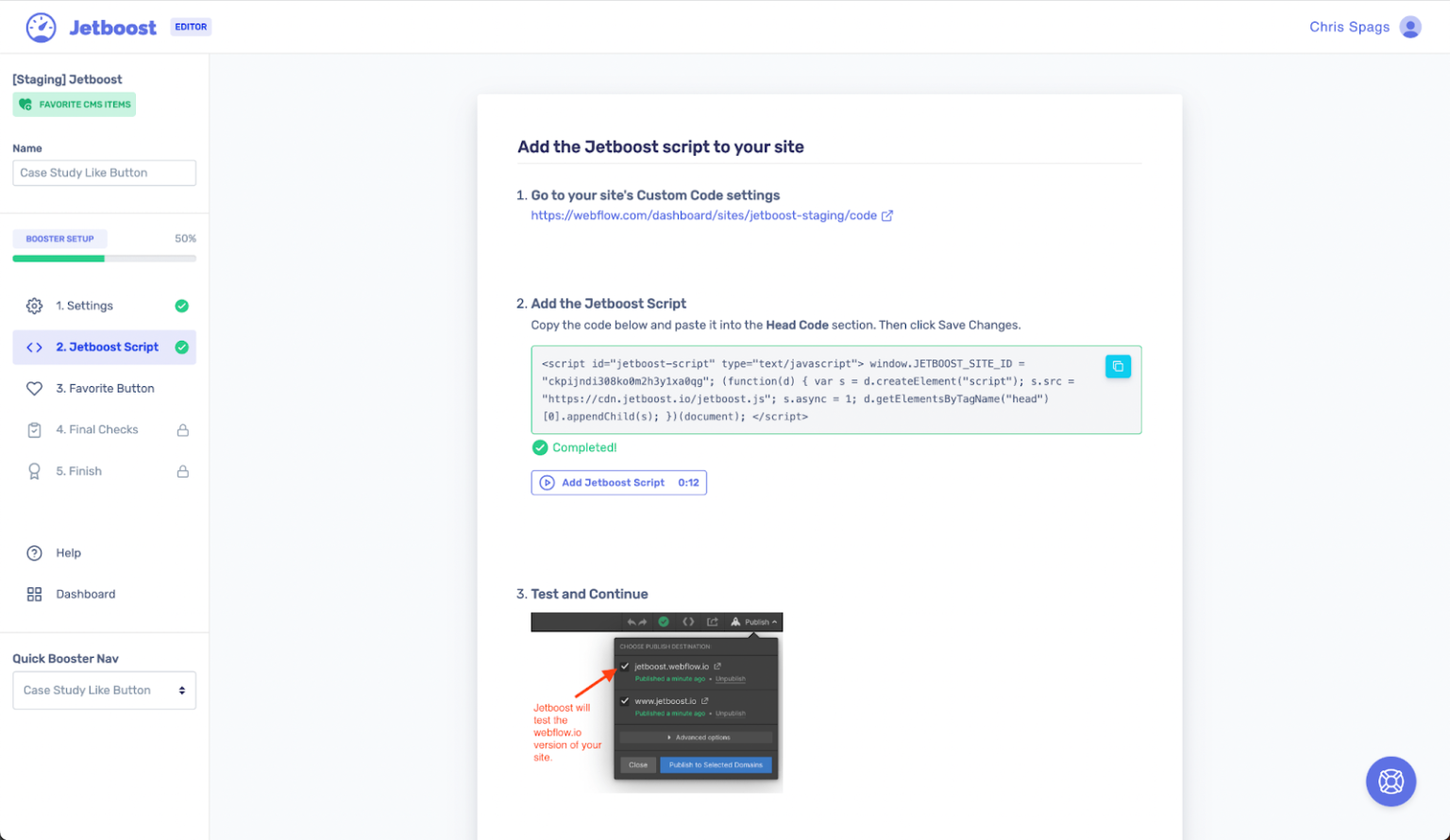Image resolution: width=1450 pixels, height=840 pixels.
Task: Select the Jetboost speedometer logo
Action: click(40, 26)
